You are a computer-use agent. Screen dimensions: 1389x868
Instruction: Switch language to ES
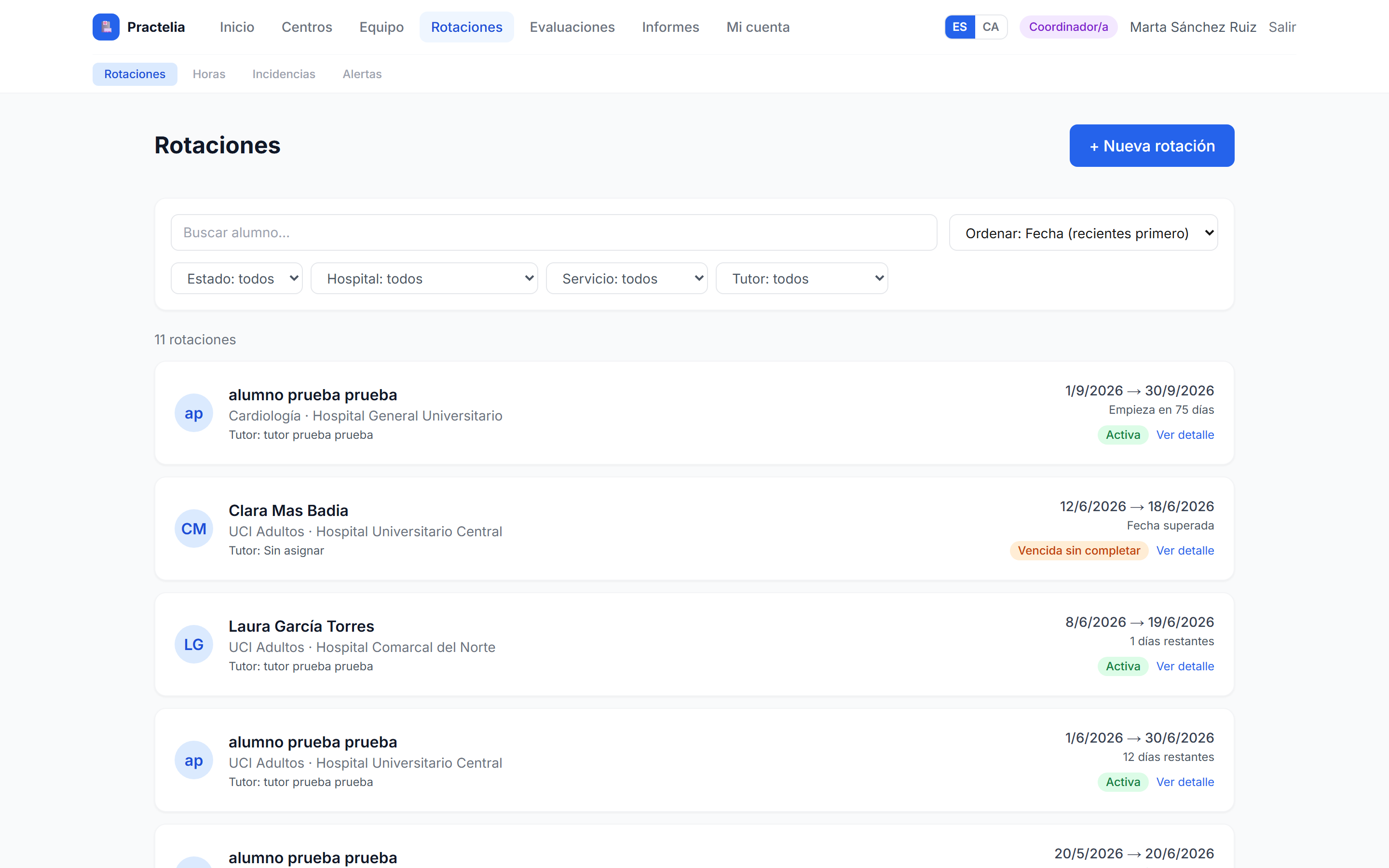[x=960, y=27]
